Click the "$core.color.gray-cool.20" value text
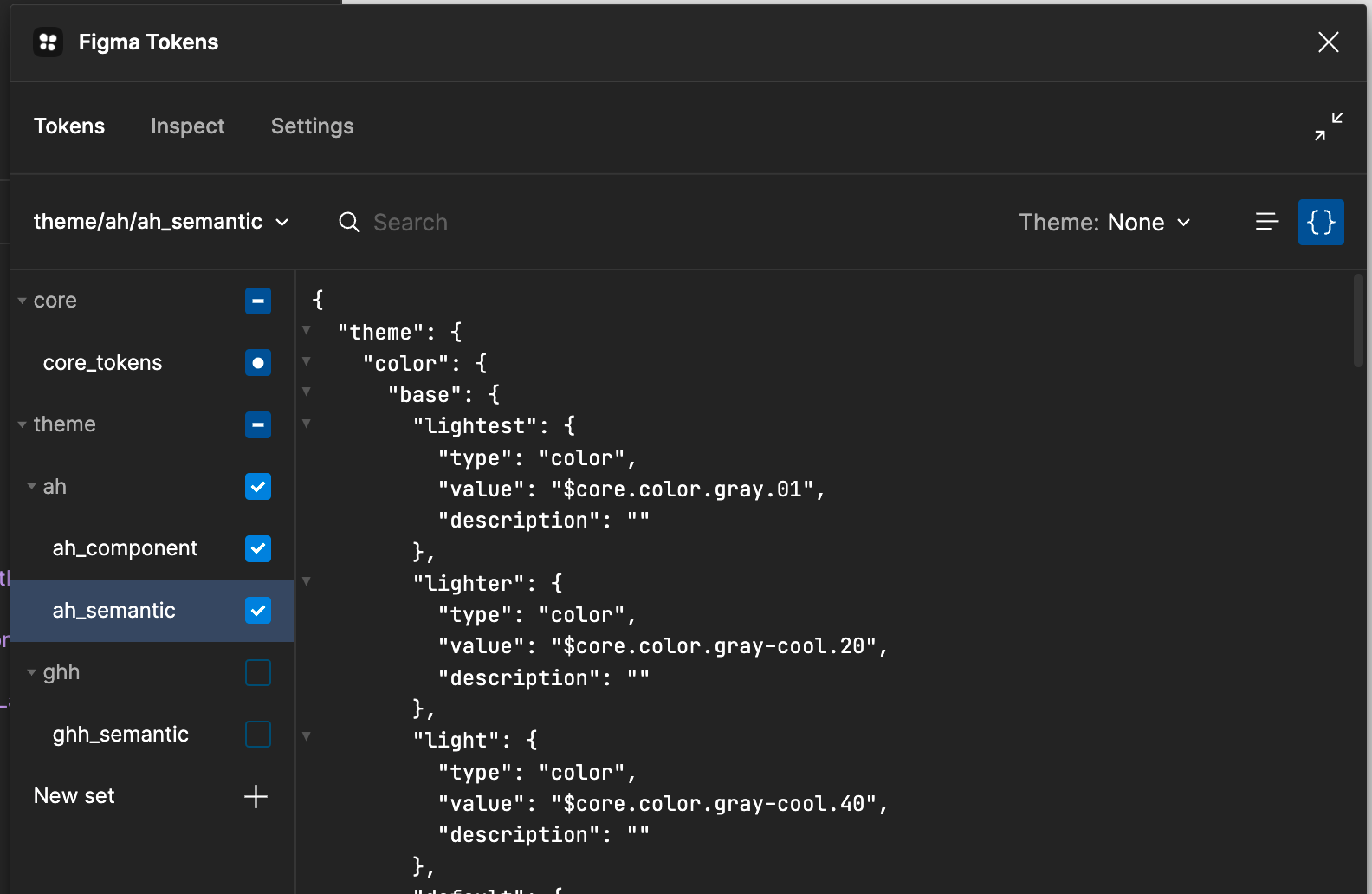Viewport: 1372px width, 894px height. pos(715,646)
